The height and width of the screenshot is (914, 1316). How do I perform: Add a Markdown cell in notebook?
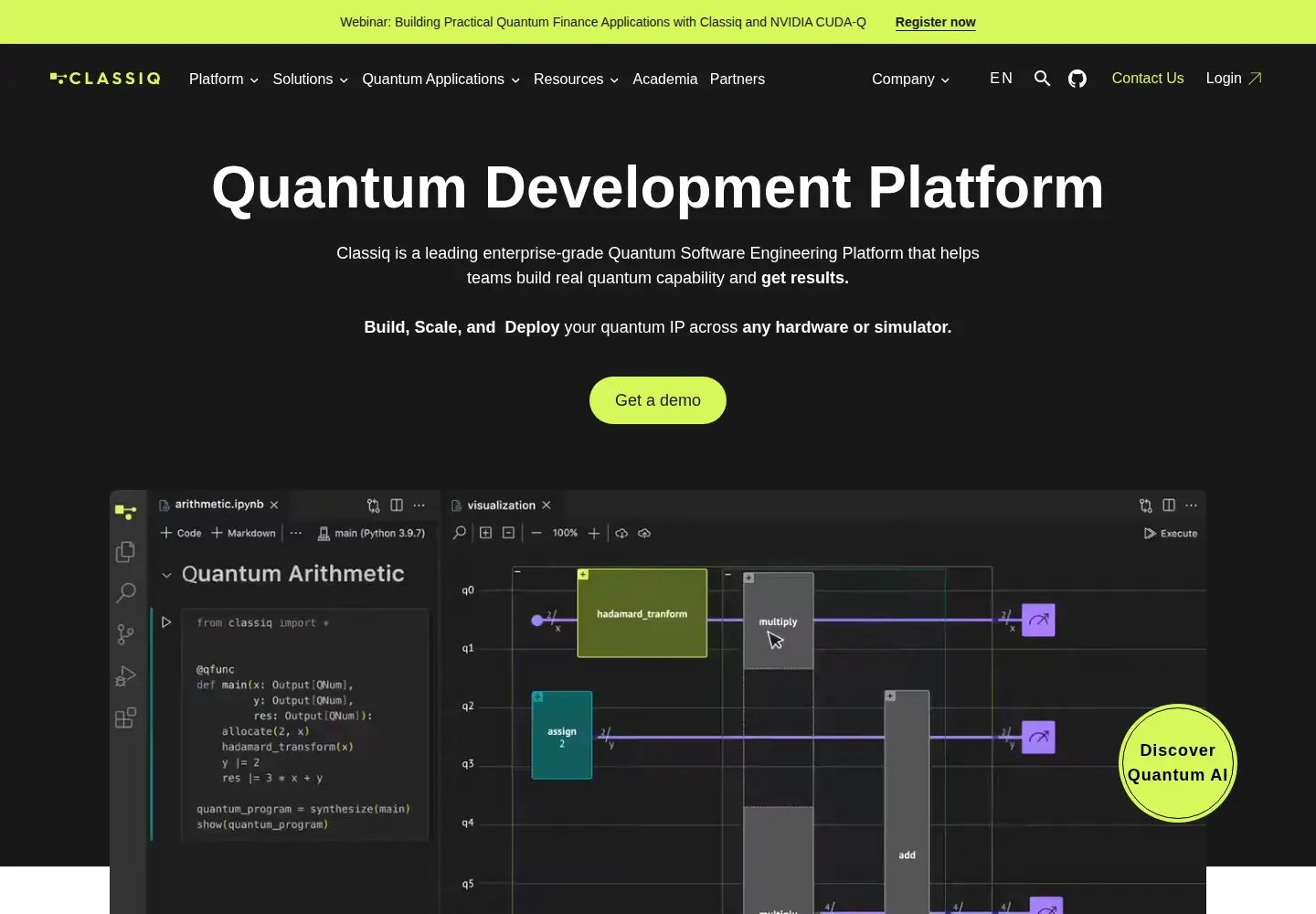244,533
